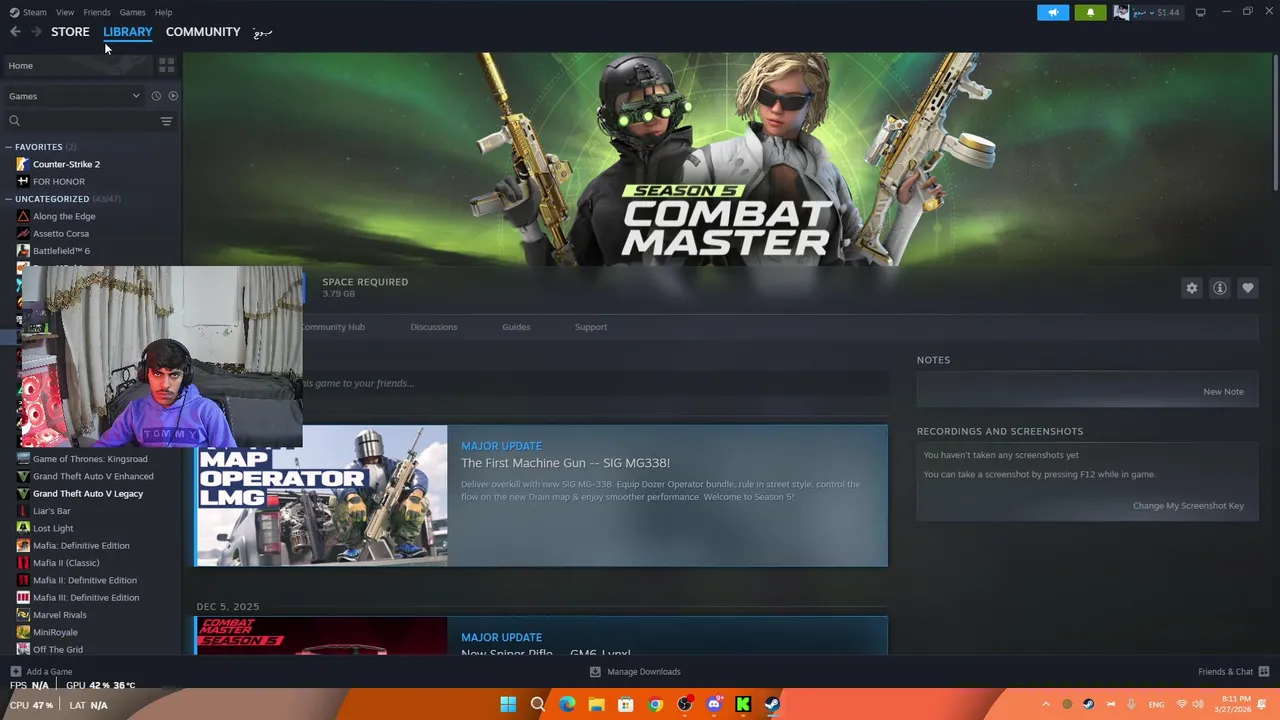The width and height of the screenshot is (1280, 720).
Task: Click the library search field
Action: point(82,121)
